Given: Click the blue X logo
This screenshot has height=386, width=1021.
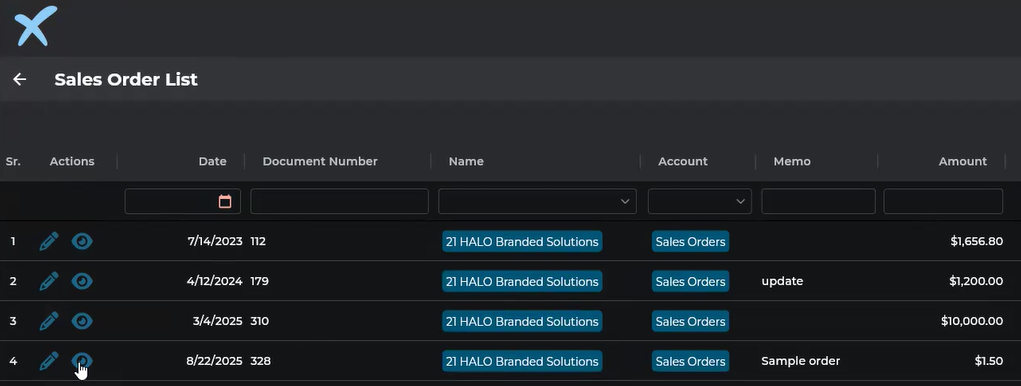Looking at the screenshot, I should click(36, 25).
